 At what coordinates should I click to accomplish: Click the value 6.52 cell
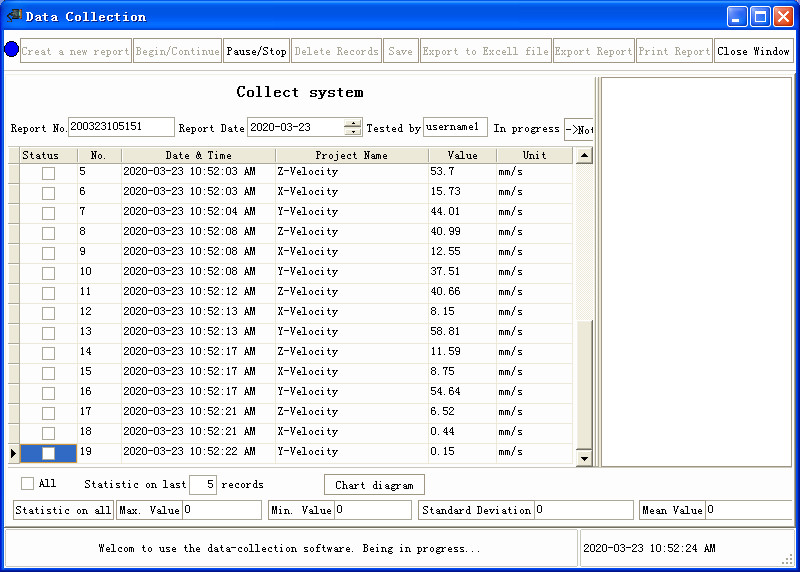(462, 411)
